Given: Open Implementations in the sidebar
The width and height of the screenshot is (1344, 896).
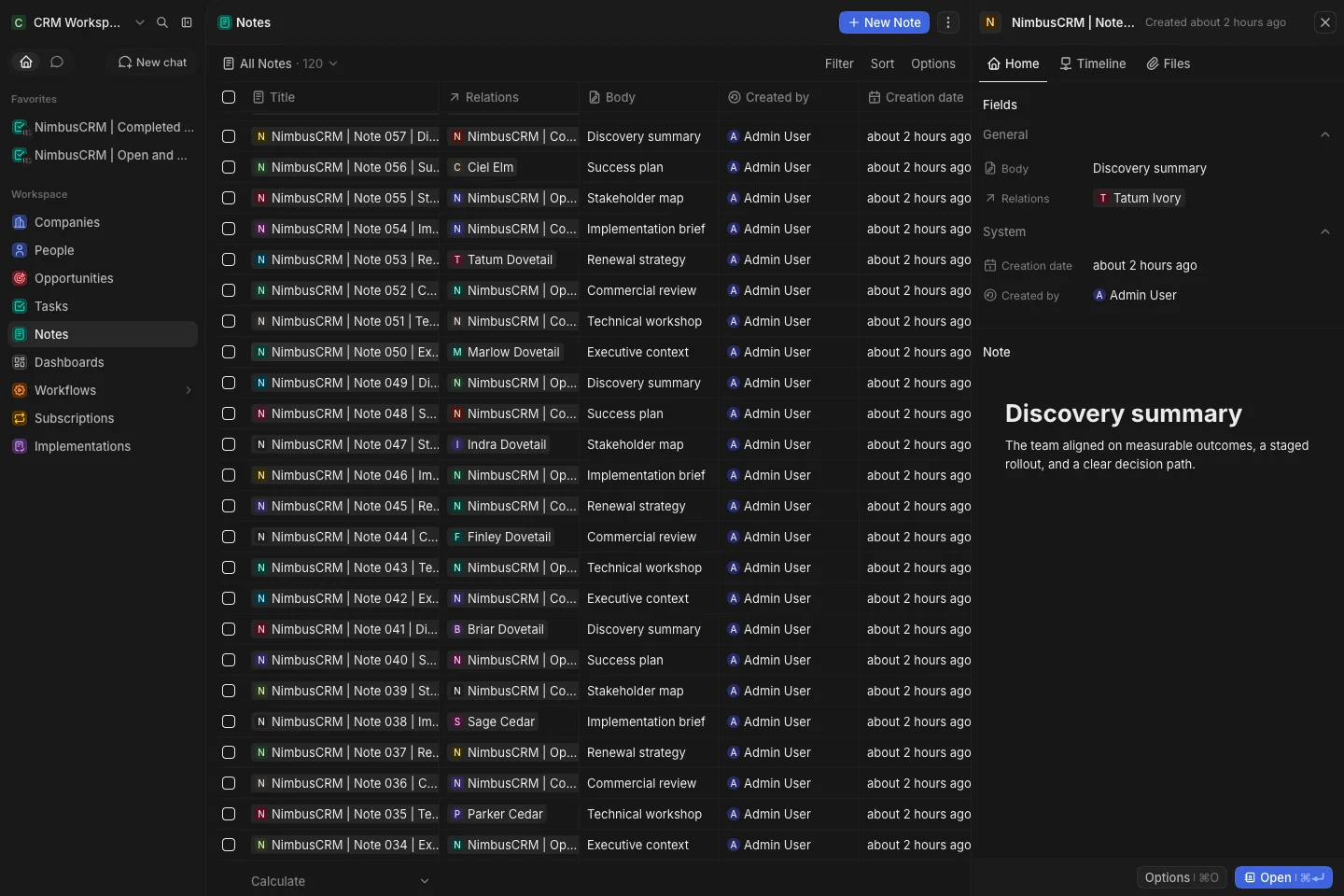Looking at the screenshot, I should [x=103, y=446].
